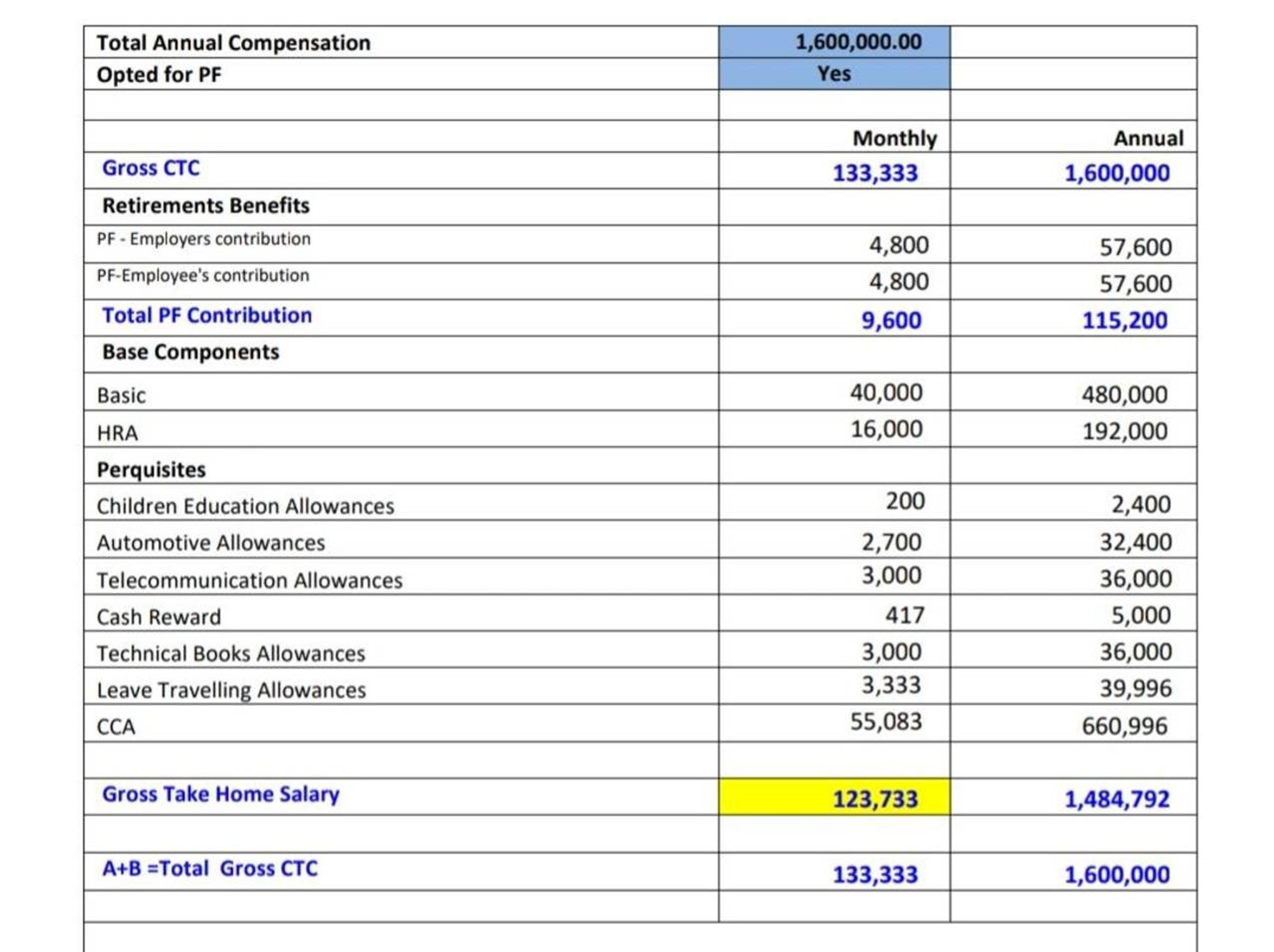Click 'Telecommunication Allowances' row label

[249, 580]
